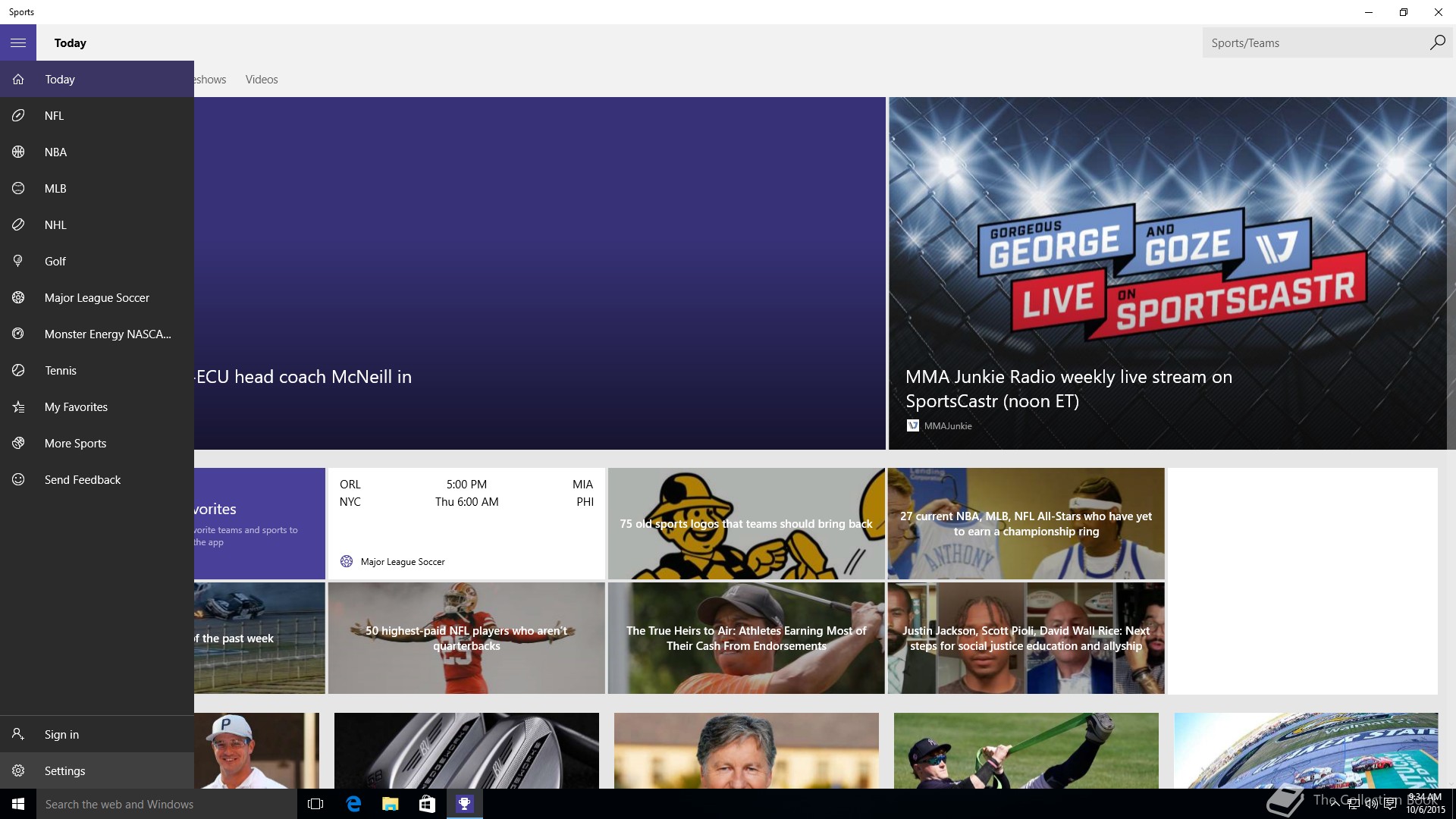Click the NFL football icon
This screenshot has height=819, width=1456.
point(18,115)
